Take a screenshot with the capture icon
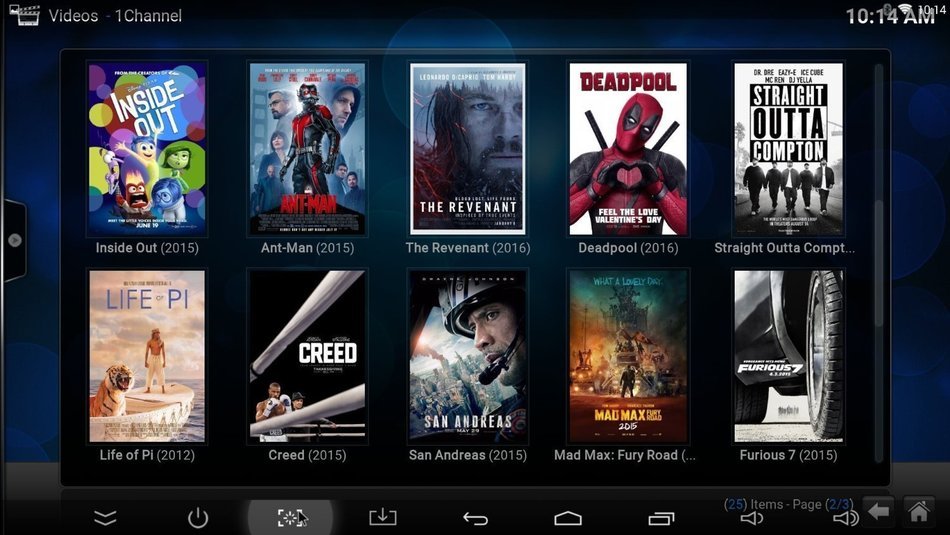 pos(291,518)
